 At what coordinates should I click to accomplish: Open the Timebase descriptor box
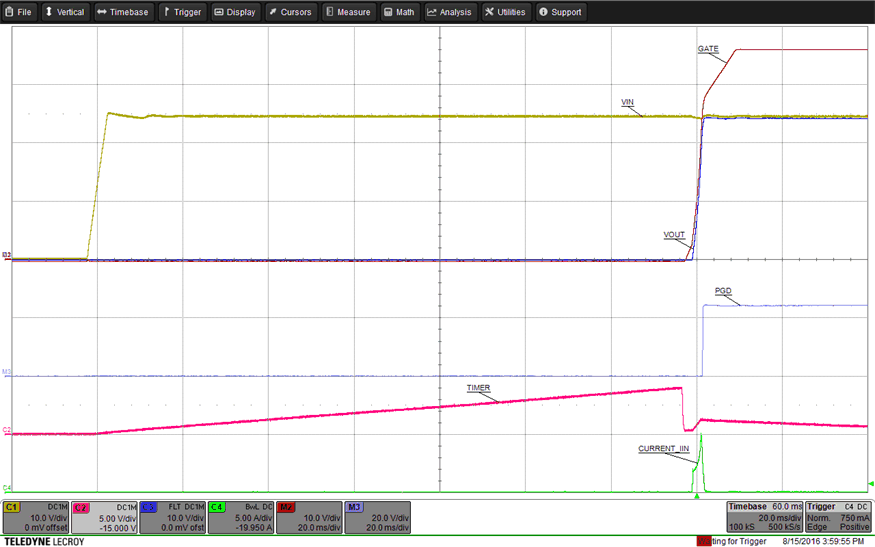click(762, 518)
